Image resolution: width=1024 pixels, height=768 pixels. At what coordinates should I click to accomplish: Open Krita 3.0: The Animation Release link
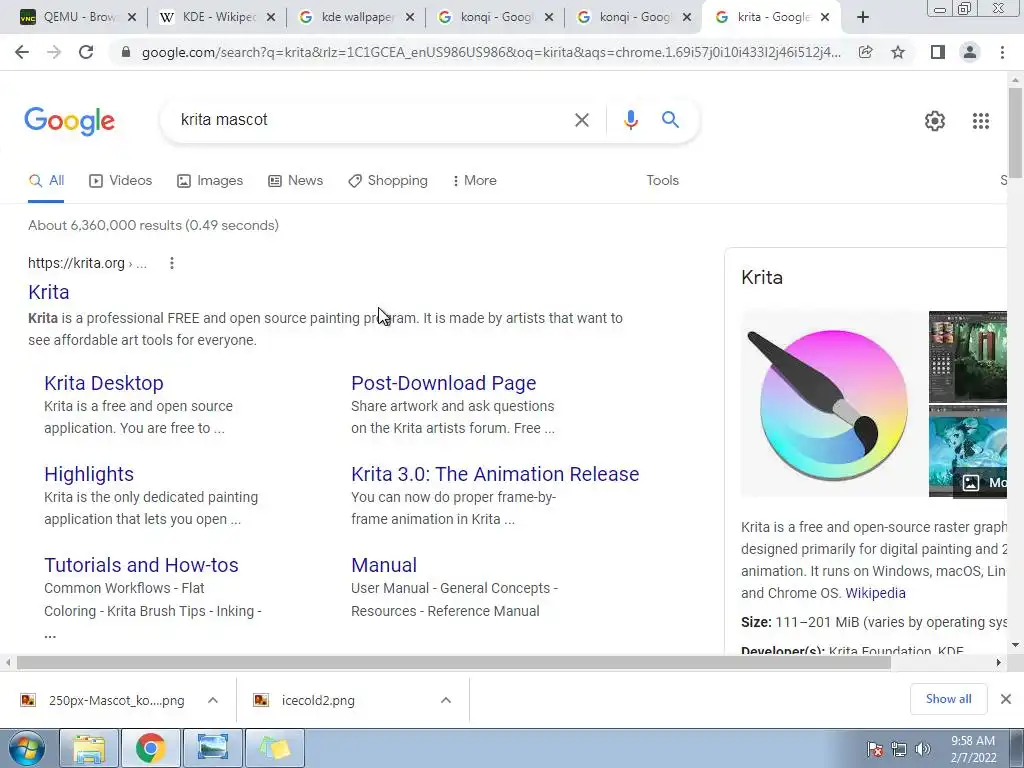(x=495, y=474)
